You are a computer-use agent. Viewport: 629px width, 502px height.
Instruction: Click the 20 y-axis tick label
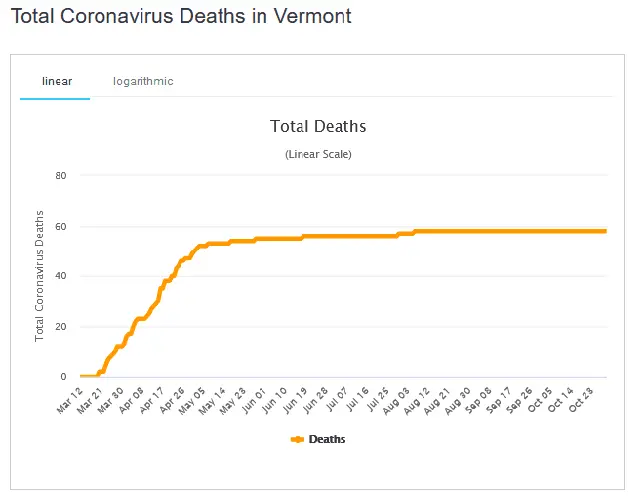pos(60,326)
